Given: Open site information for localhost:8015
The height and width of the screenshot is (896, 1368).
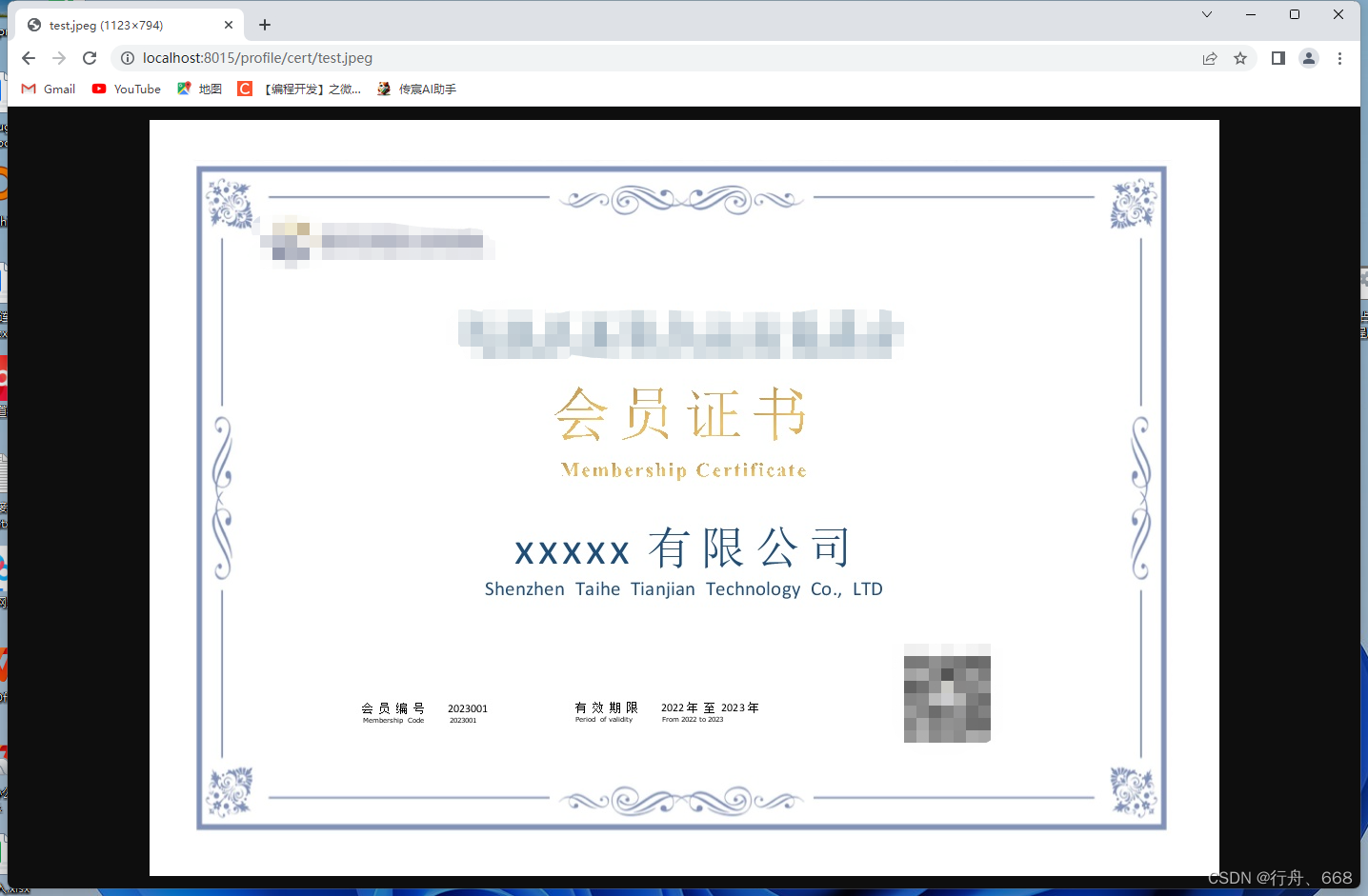Looking at the screenshot, I should pos(127,58).
